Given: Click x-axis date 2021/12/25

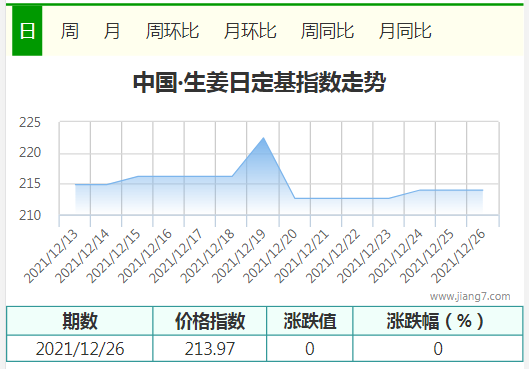Looking at the screenshot, I should pos(427,256).
